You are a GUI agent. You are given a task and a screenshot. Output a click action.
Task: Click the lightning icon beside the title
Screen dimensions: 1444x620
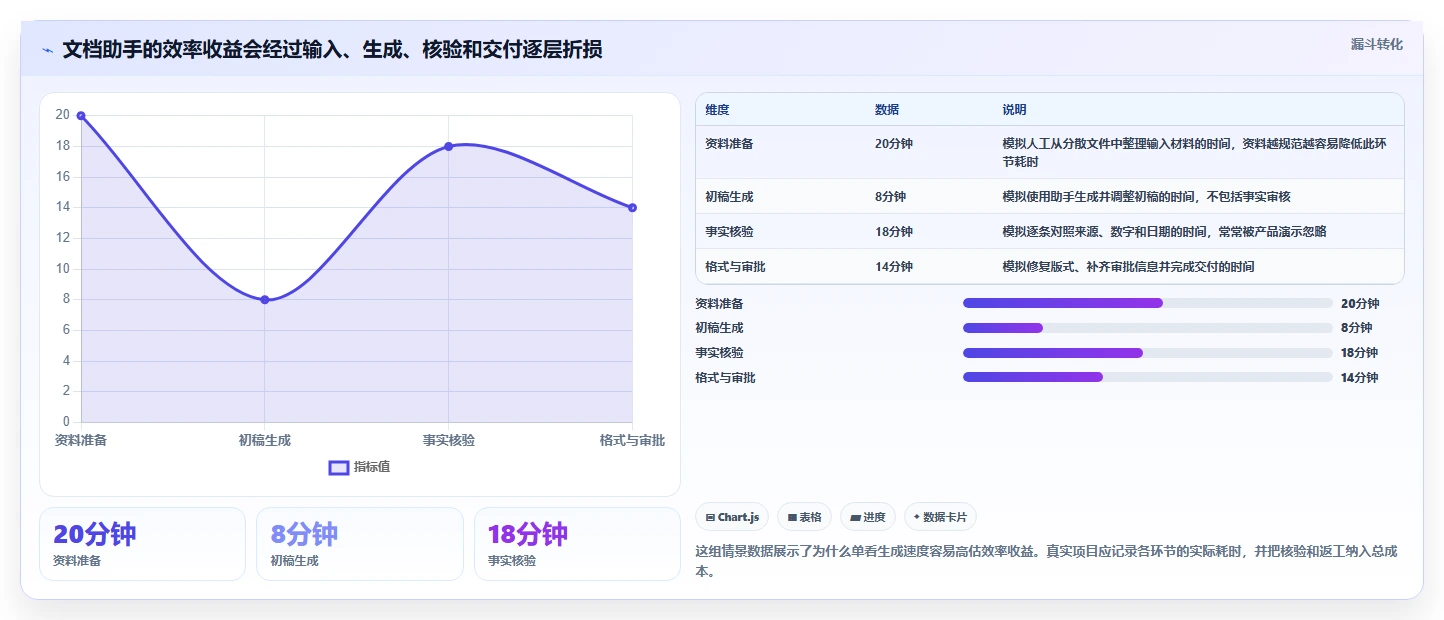click(47, 50)
